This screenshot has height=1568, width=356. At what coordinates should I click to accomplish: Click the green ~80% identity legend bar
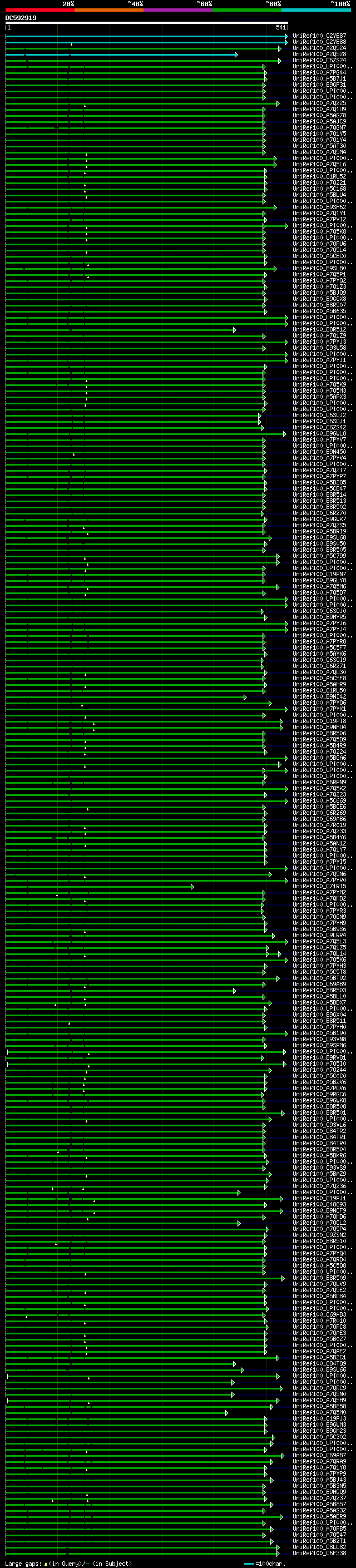click(x=247, y=10)
